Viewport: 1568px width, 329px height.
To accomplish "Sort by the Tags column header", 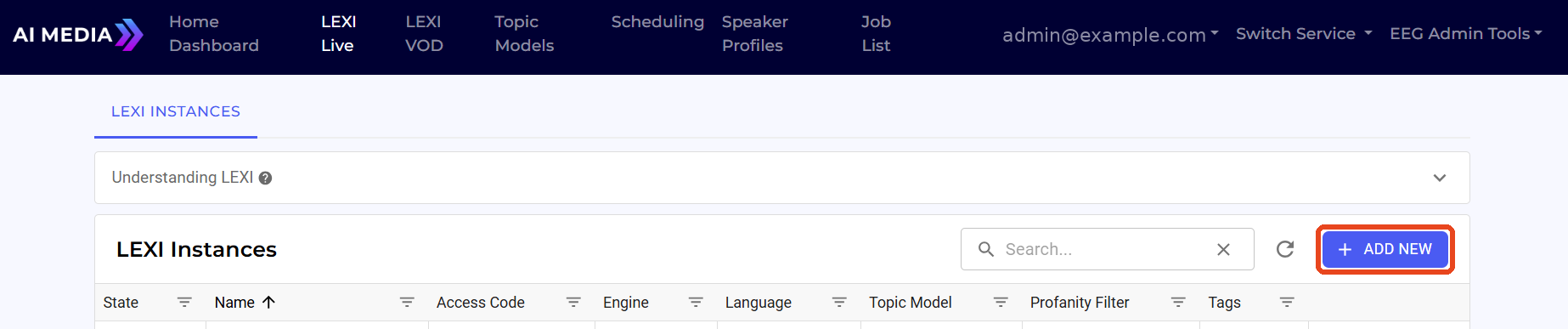I will coord(1225,303).
